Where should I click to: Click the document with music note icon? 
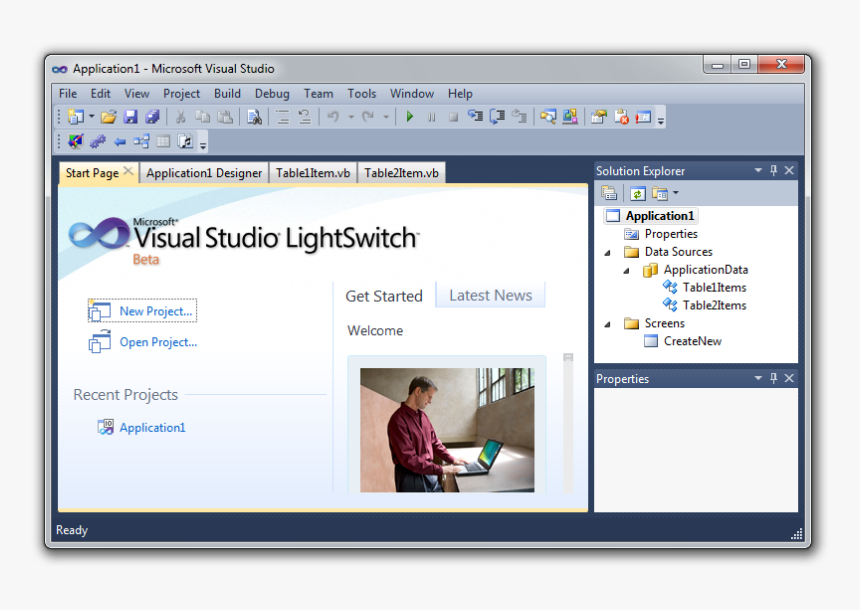pyautogui.click(x=185, y=142)
